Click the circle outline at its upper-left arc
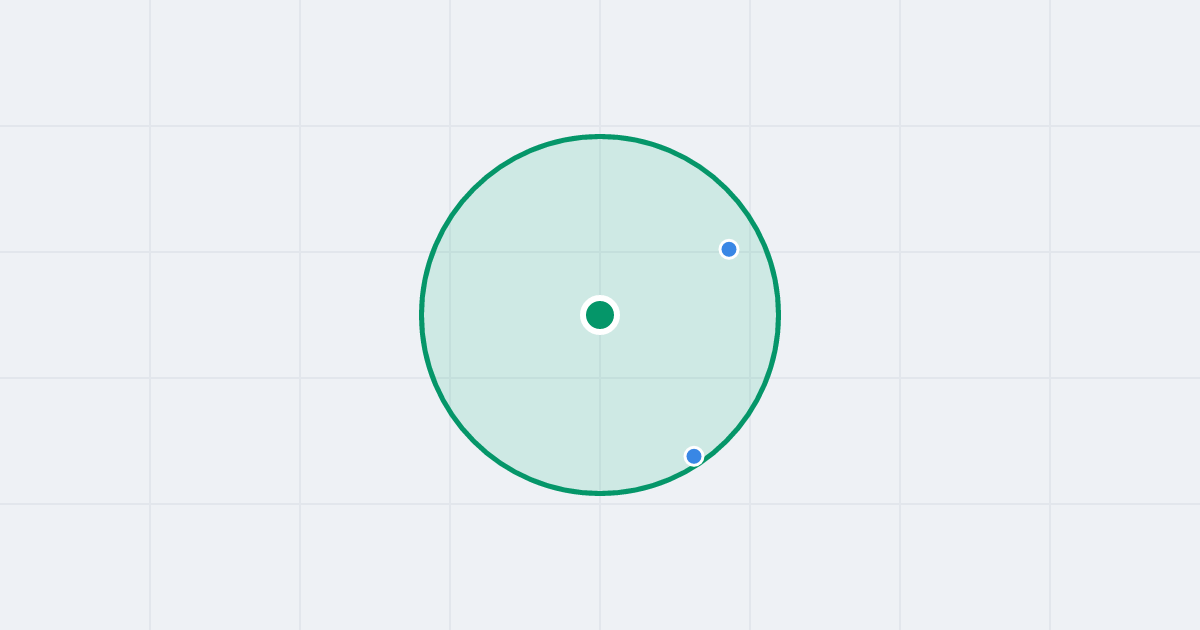The height and width of the screenshot is (630, 1200). pos(473,189)
